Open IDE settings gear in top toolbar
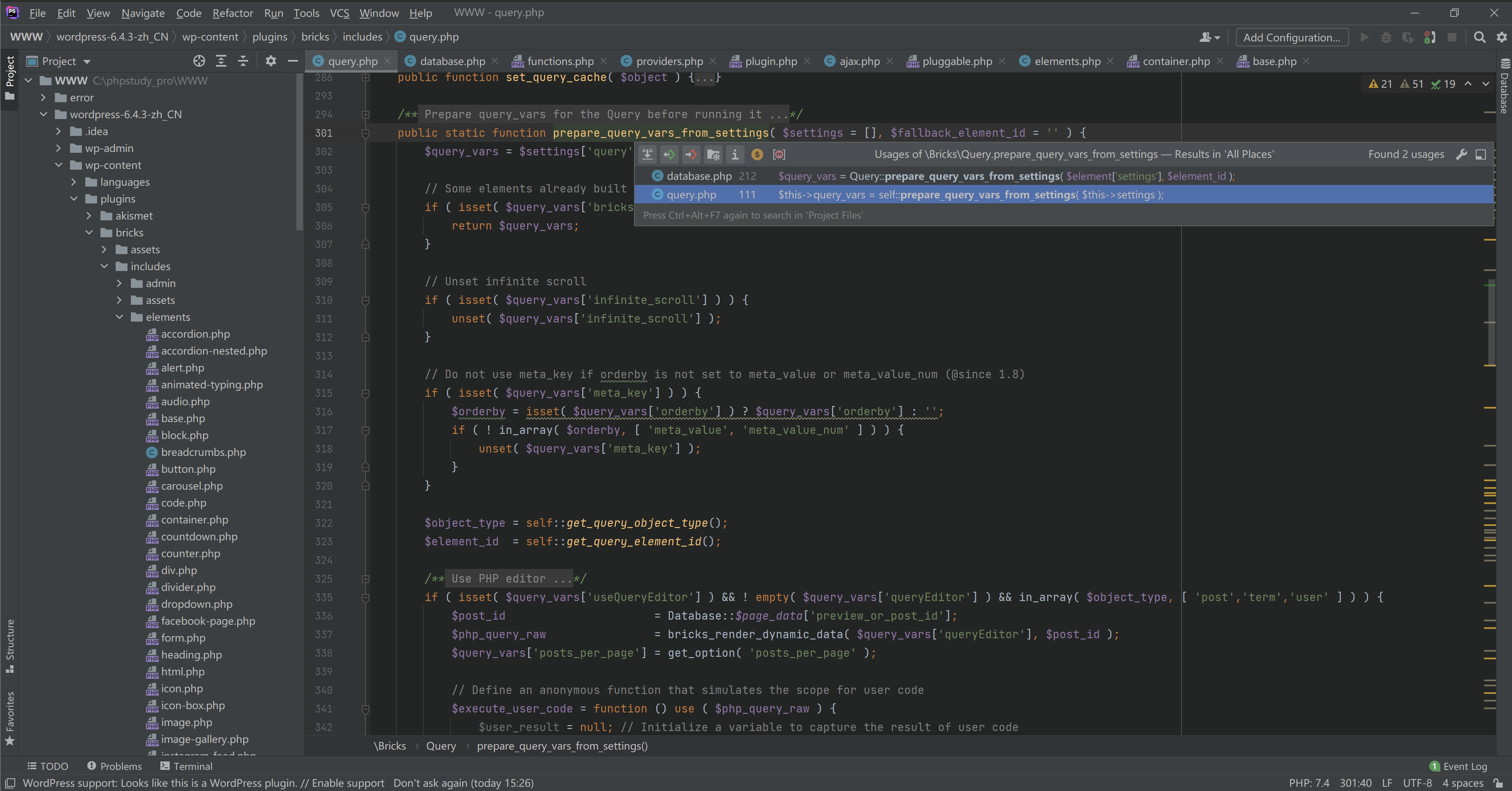Viewport: 1512px width, 791px height. 1501,37
